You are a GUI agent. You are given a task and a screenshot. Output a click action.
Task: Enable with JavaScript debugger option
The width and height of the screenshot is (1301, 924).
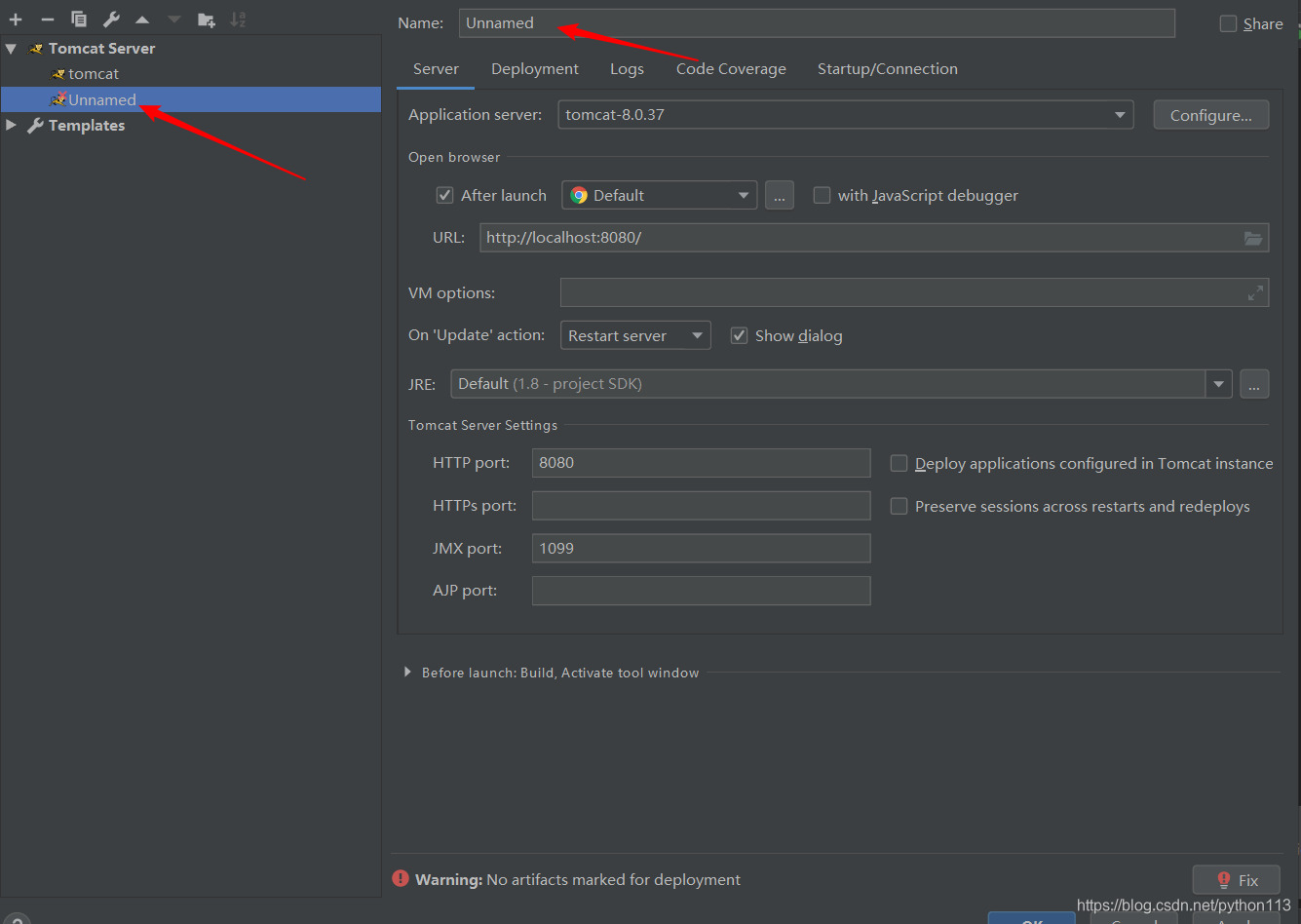[822, 195]
